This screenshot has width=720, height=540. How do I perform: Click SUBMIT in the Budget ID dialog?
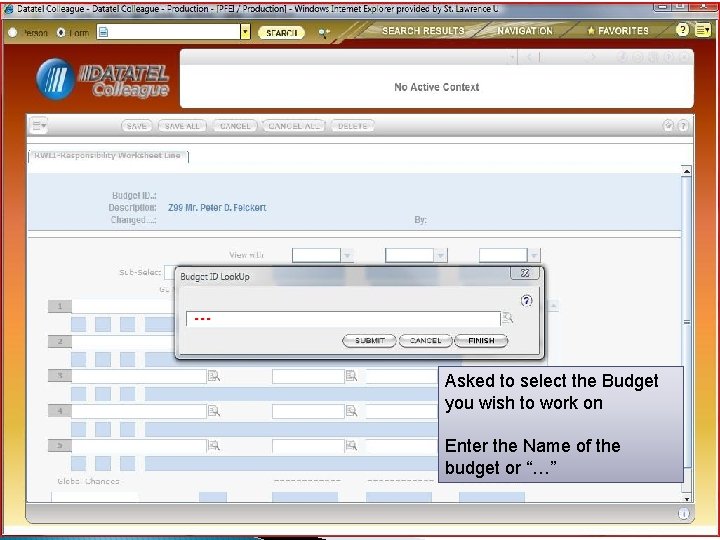[369, 341]
